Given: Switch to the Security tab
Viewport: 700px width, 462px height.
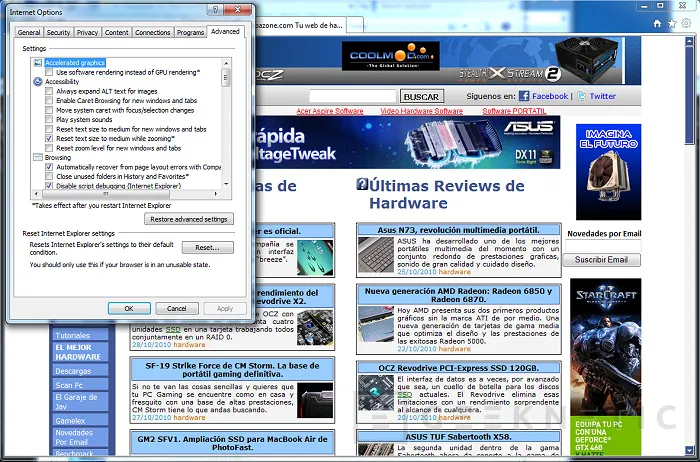Looking at the screenshot, I should 58,33.
